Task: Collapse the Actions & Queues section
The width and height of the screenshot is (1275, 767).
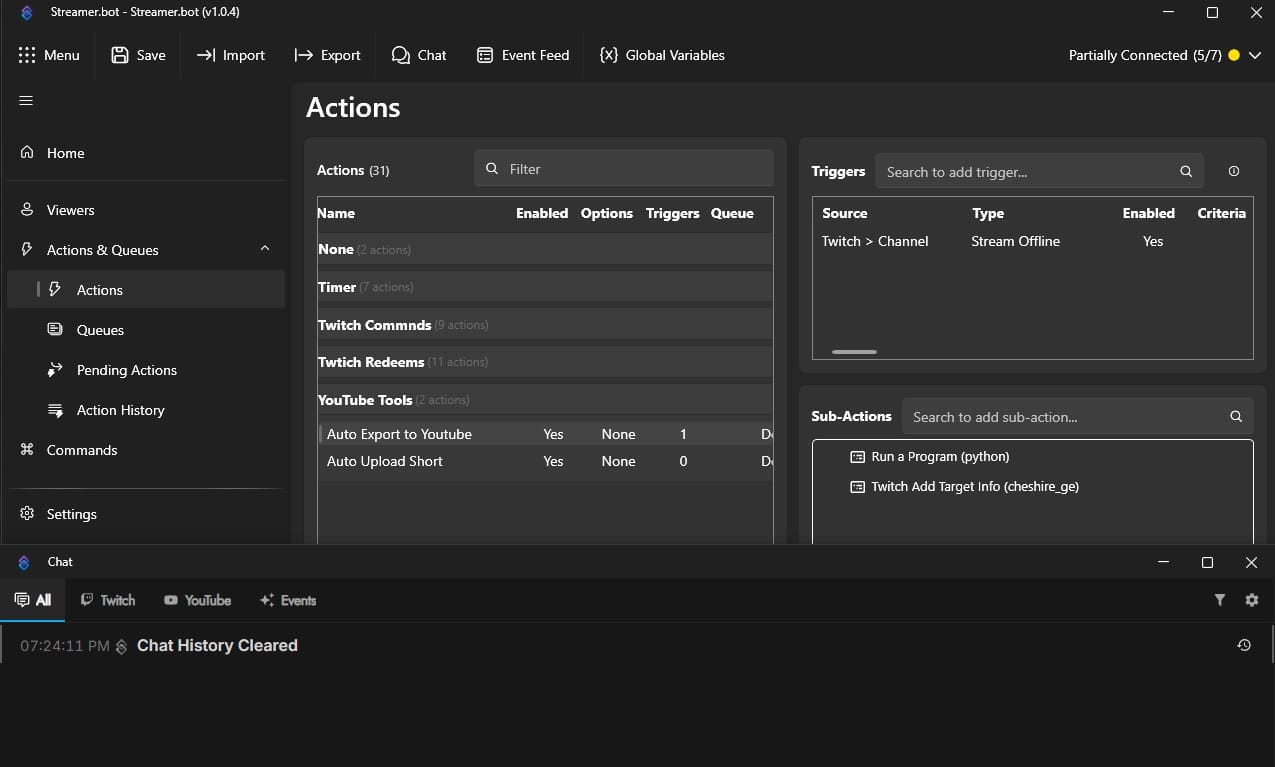Action: click(x=264, y=249)
